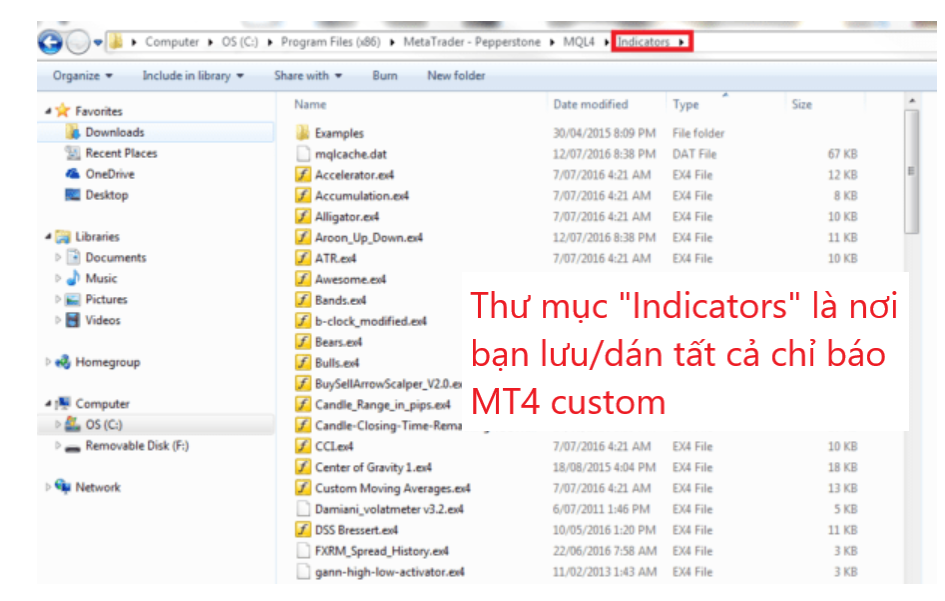Select the Accumulation.ex4 file icon

pyautogui.click(x=303, y=195)
